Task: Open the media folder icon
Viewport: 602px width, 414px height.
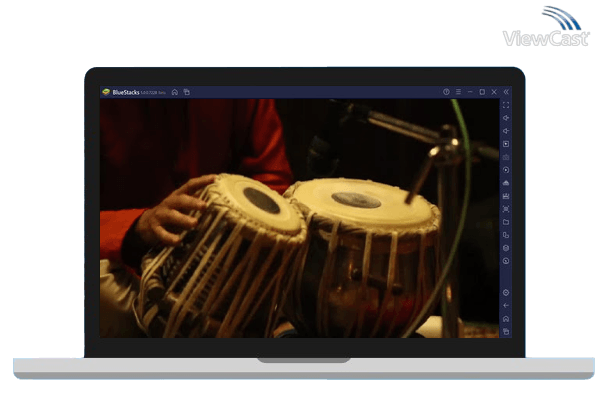Action: [506, 222]
